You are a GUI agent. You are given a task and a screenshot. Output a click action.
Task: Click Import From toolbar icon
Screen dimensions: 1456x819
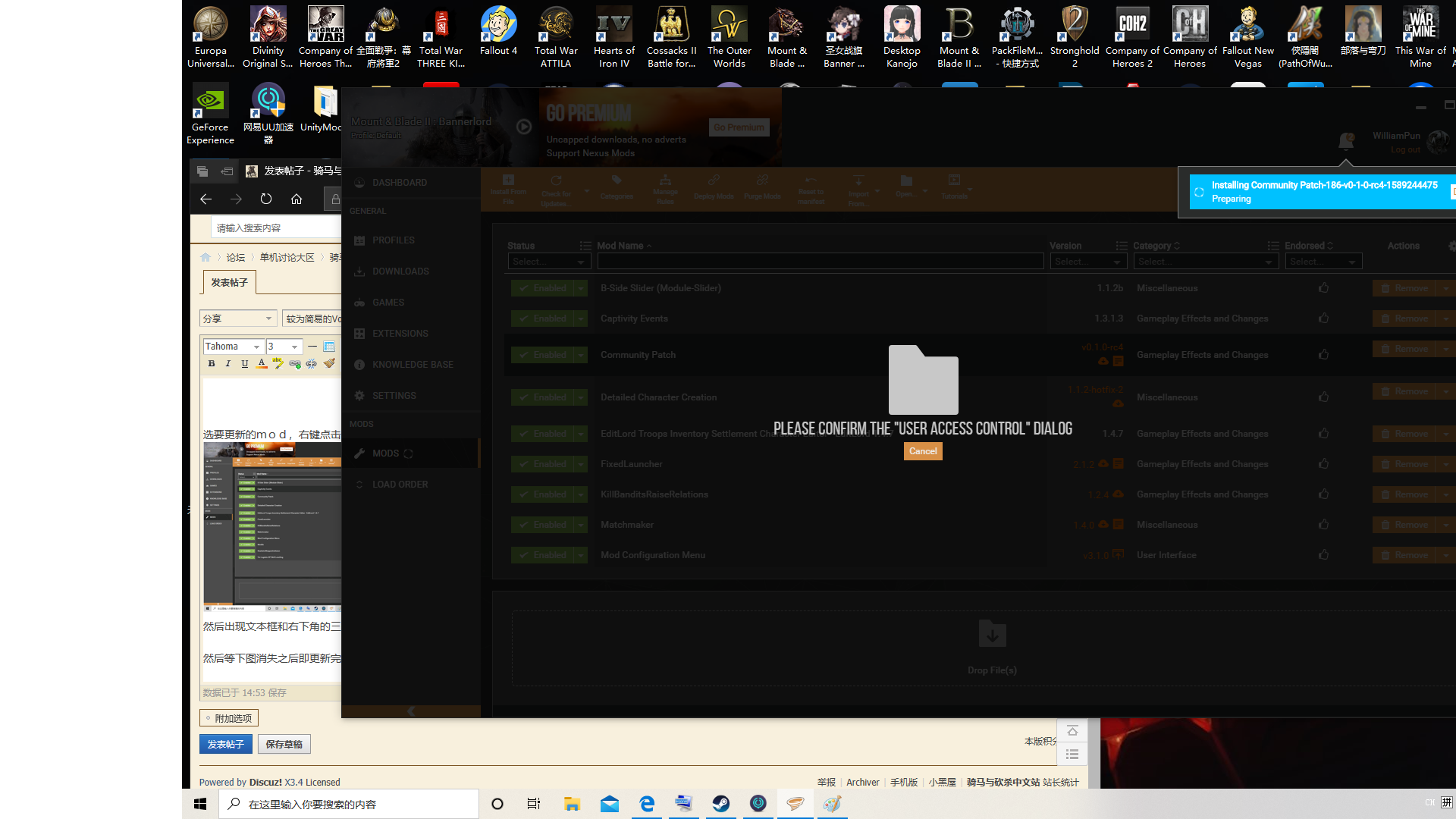click(858, 180)
